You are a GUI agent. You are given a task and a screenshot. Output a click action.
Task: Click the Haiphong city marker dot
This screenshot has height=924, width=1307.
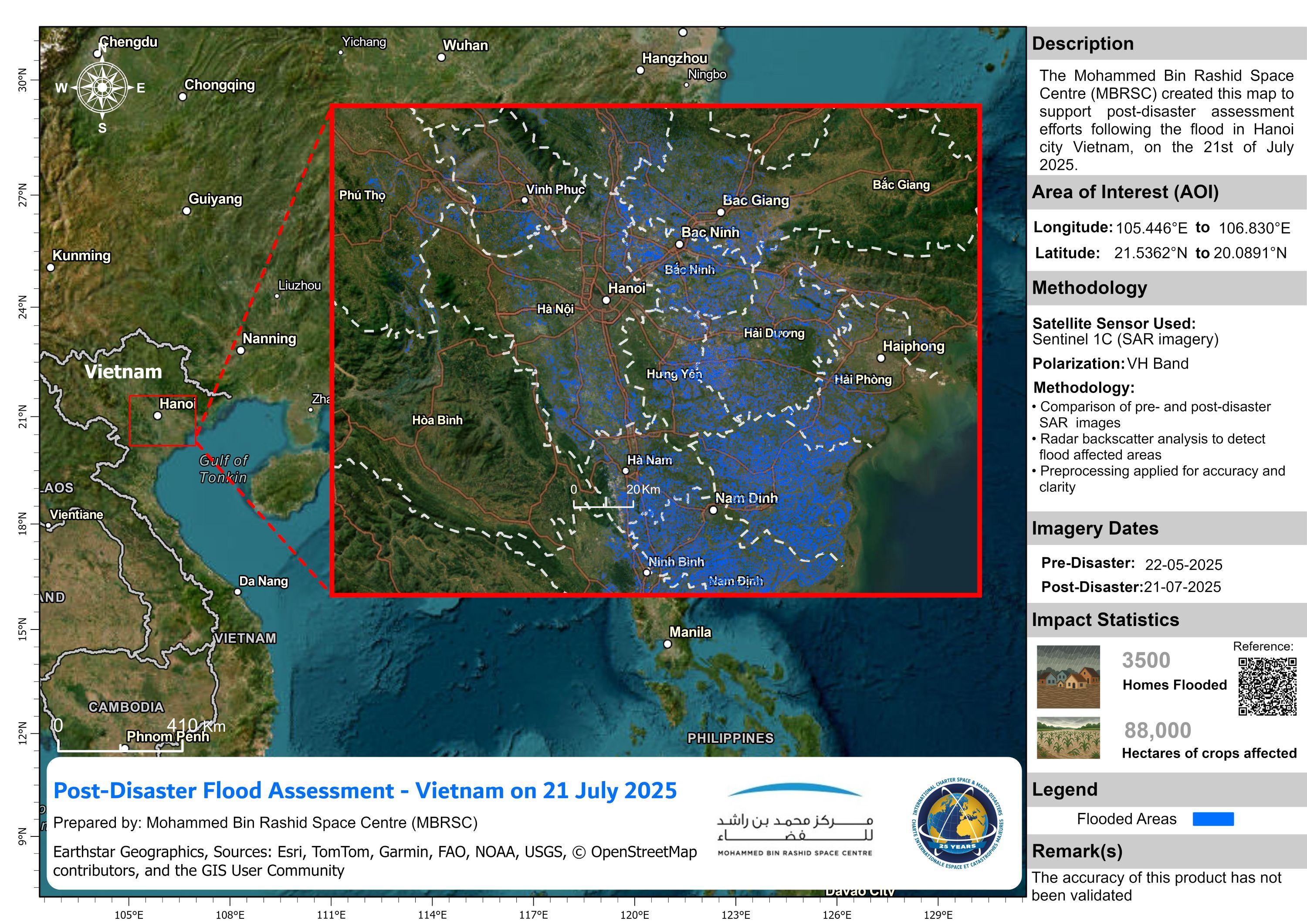point(880,358)
